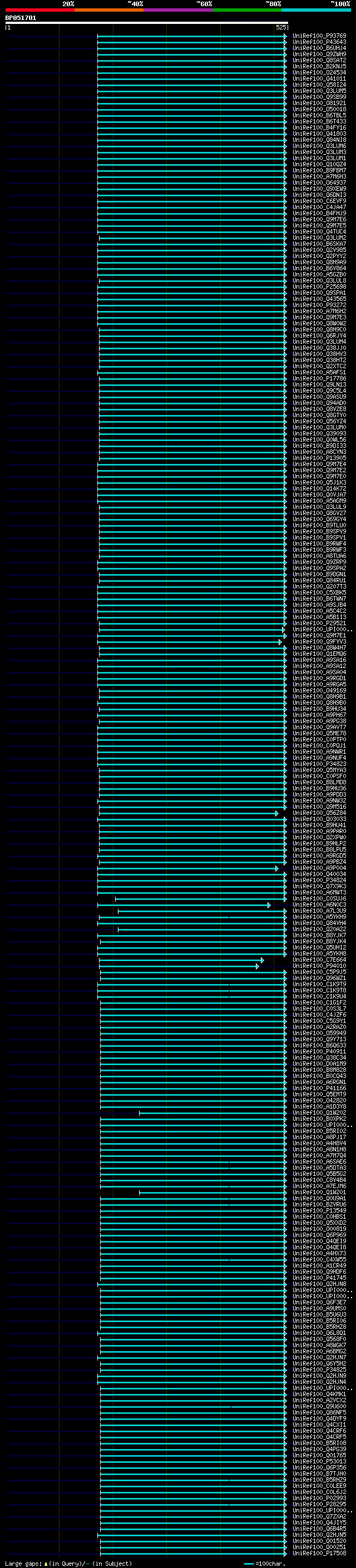Click label UniRef100_O59949
Screen dimensions: 356x1568
(319, 1033)
